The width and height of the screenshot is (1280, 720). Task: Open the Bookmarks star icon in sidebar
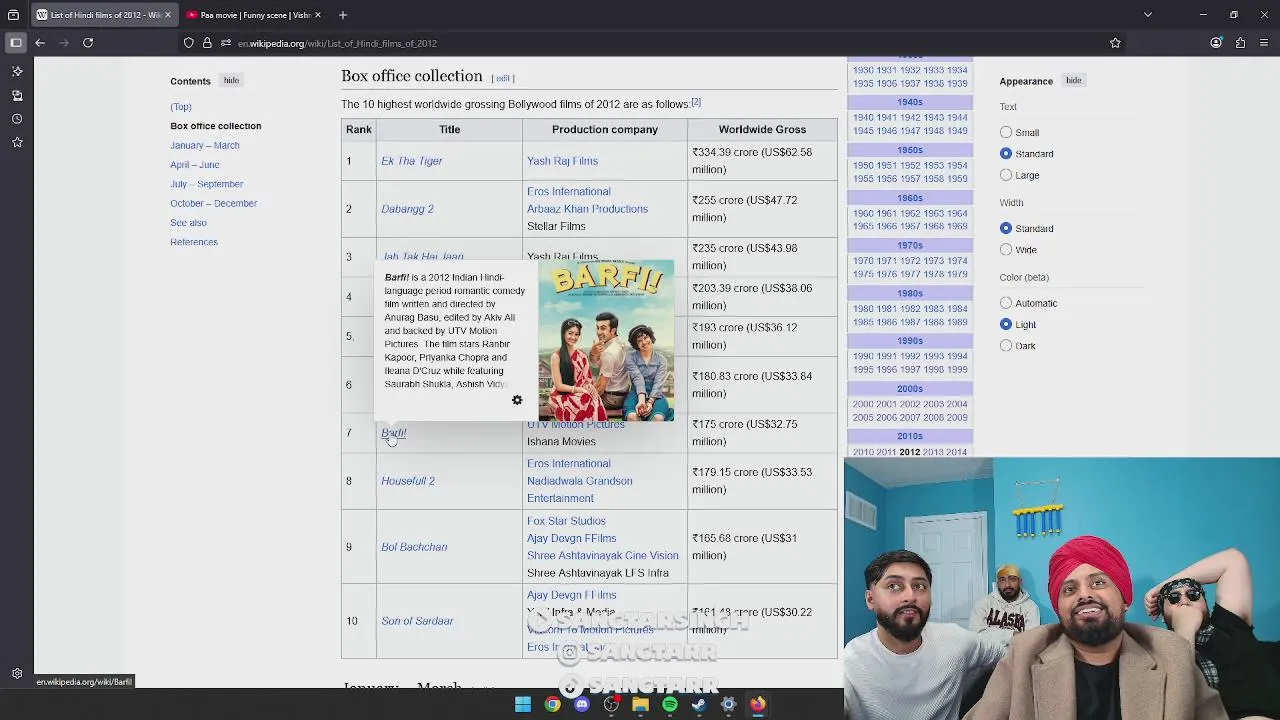(17, 143)
